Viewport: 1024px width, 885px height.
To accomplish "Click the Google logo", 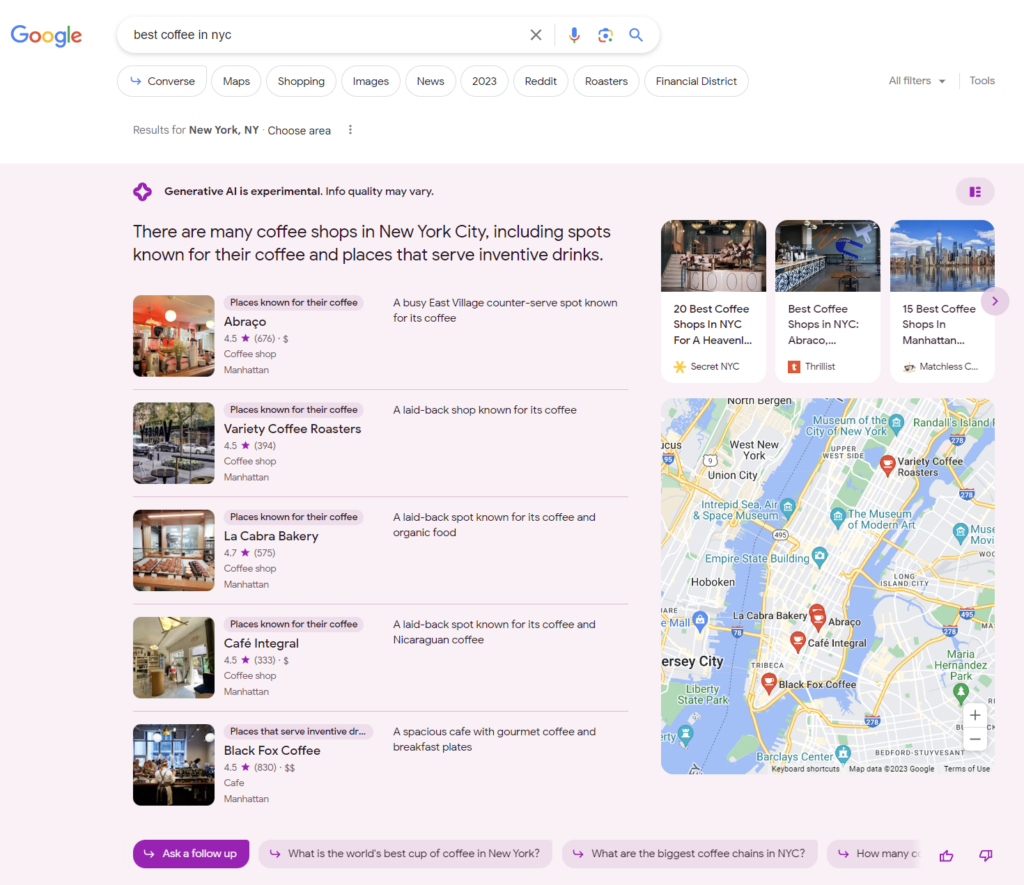I will tap(46, 35).
